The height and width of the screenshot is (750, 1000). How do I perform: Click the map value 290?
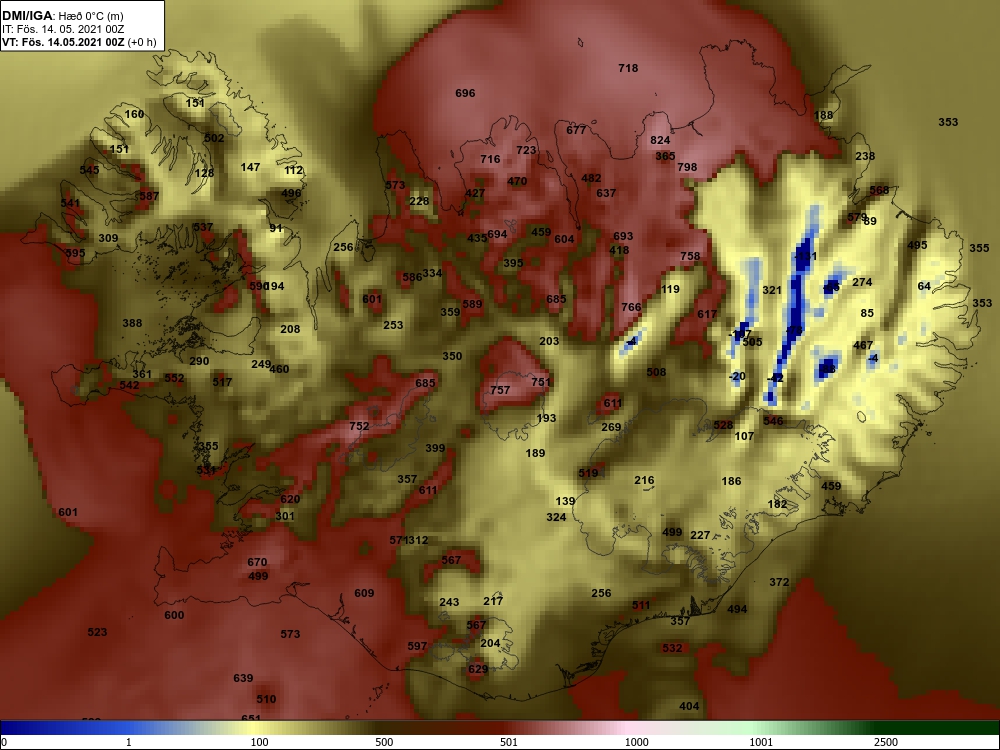pos(199,361)
